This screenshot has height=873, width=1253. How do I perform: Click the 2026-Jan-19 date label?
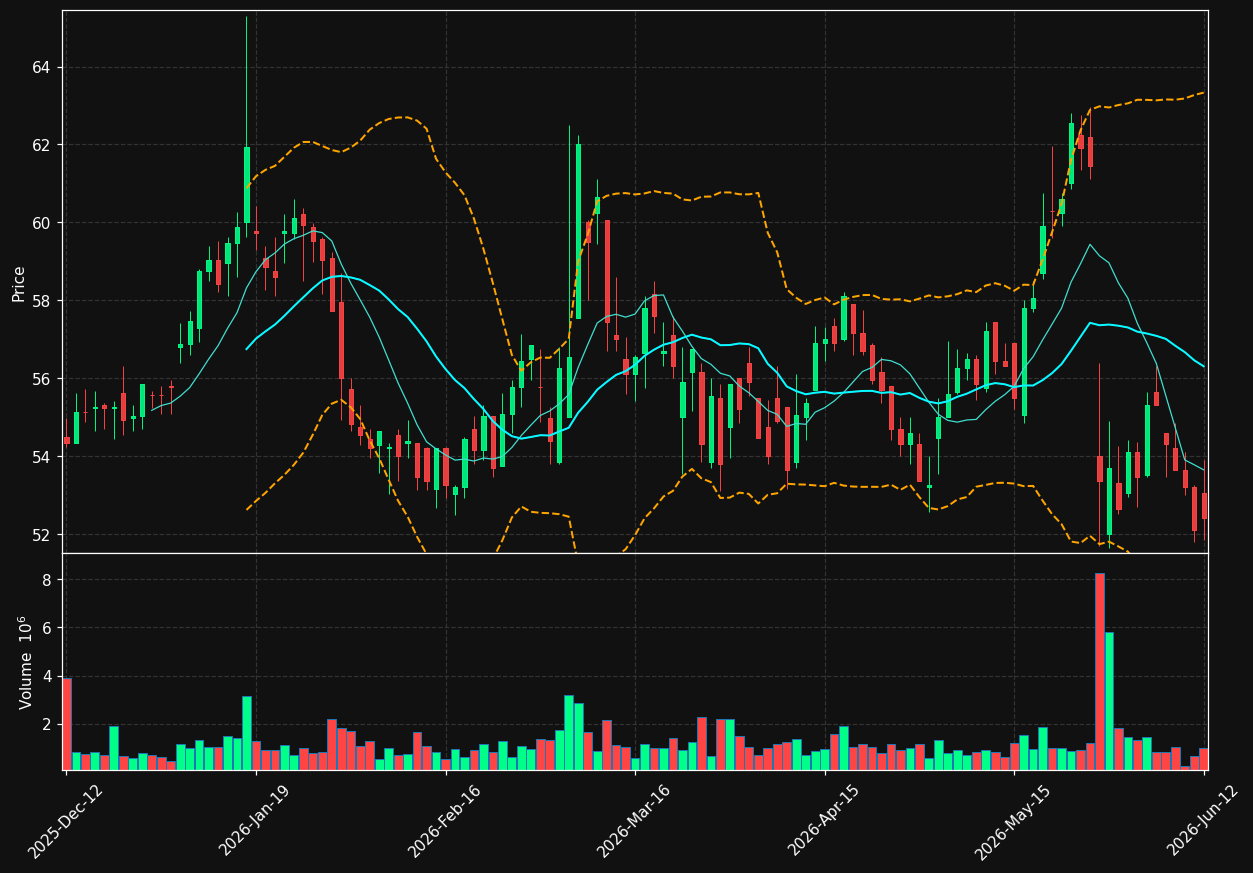(x=256, y=821)
